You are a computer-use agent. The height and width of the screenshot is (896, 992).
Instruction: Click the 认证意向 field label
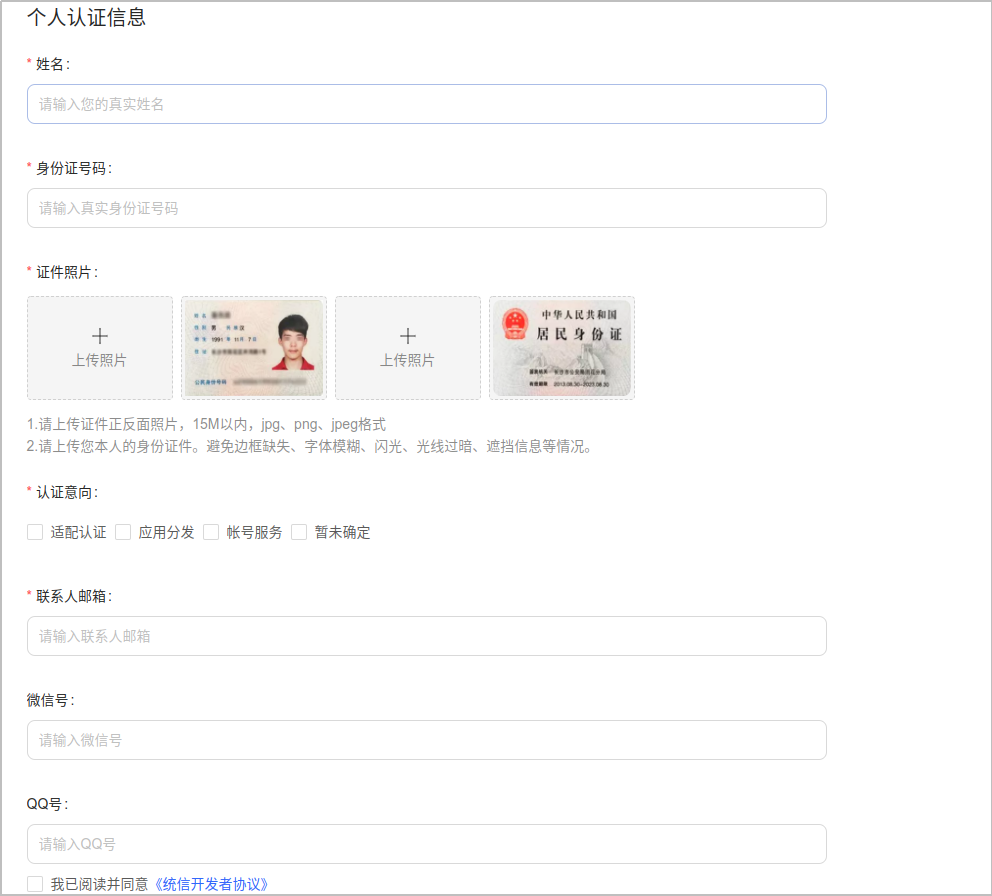click(x=66, y=492)
